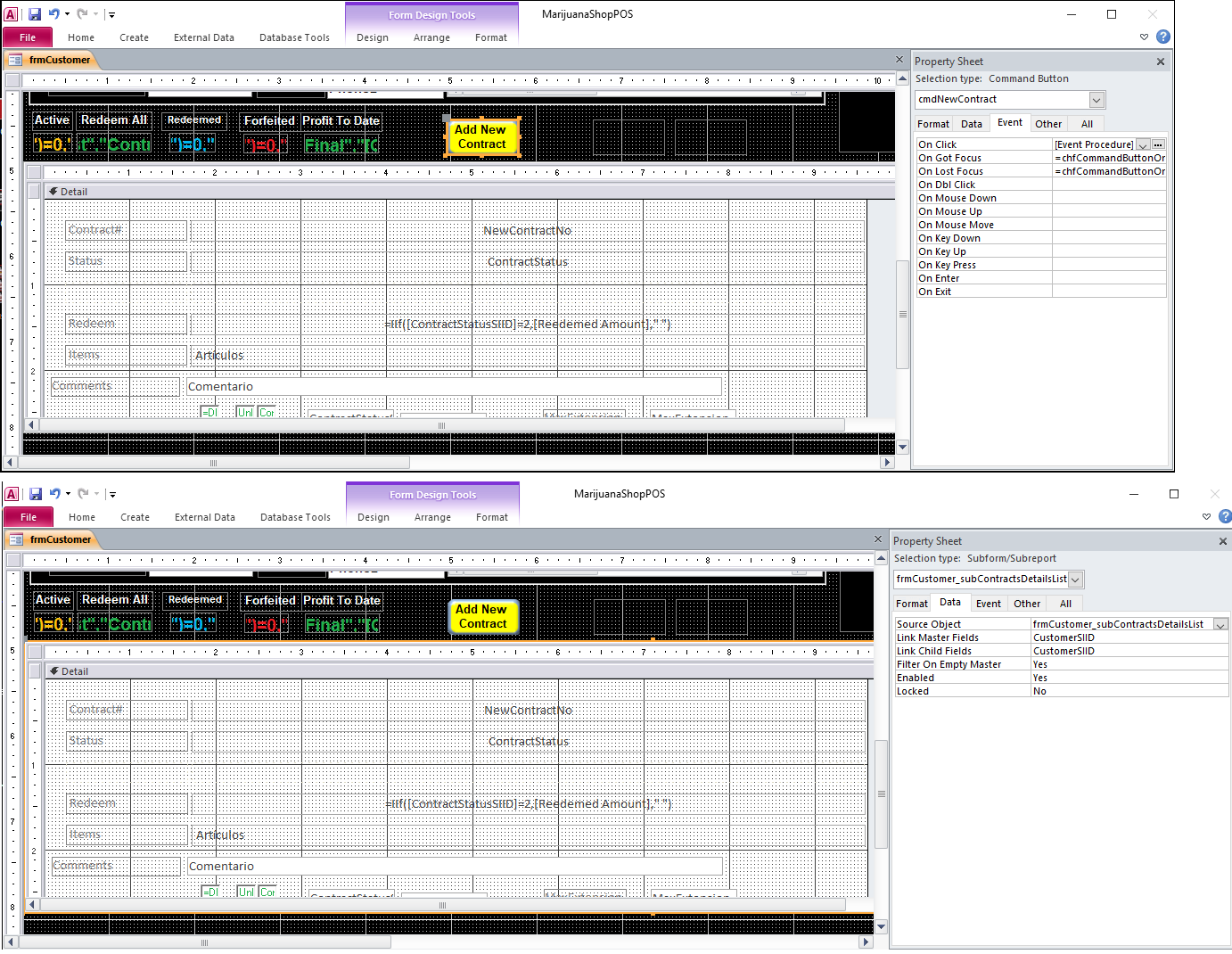This screenshot has width=1232, height=954.
Task: Open Customize Quick Access Toolbar in upper window
Action: 111,14
